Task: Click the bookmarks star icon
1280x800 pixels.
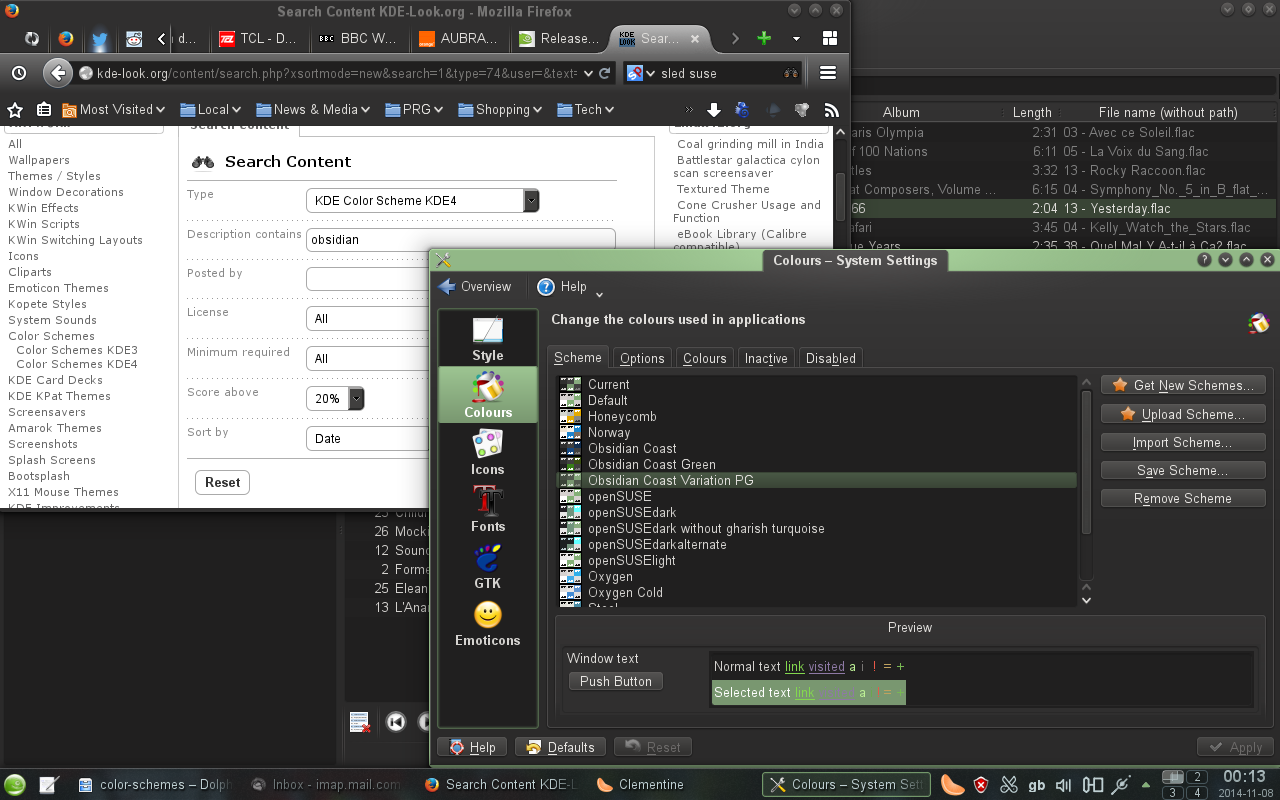Action: point(15,110)
